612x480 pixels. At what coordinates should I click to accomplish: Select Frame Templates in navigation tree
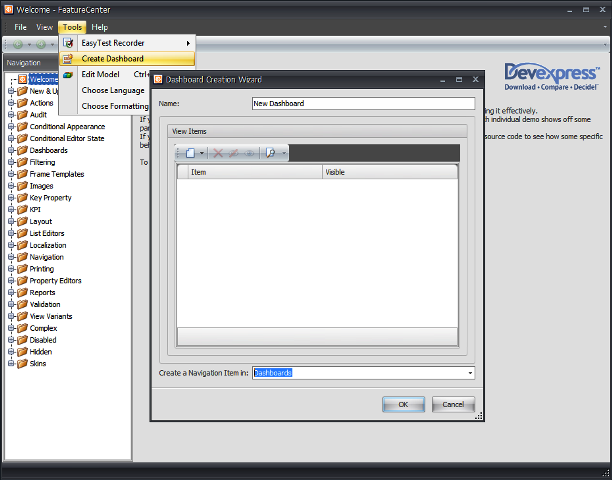click(57, 174)
